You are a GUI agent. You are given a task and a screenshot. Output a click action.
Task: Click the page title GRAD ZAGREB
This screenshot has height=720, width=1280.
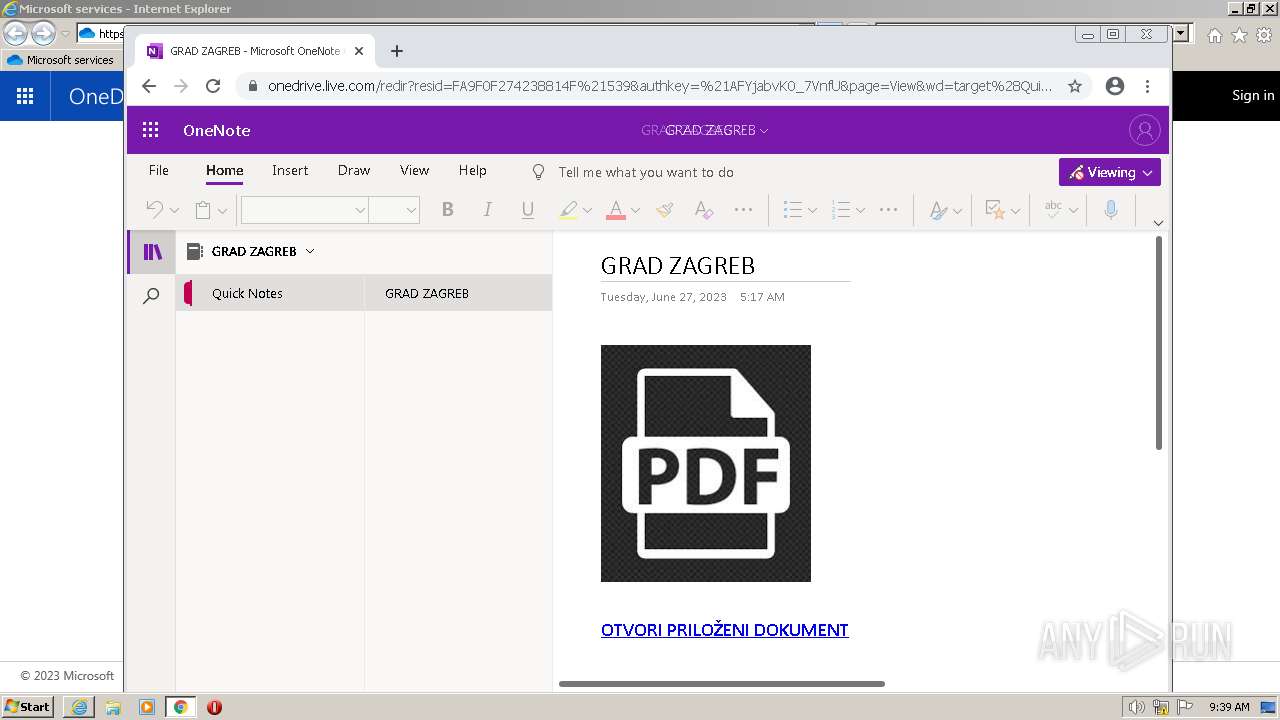point(678,266)
